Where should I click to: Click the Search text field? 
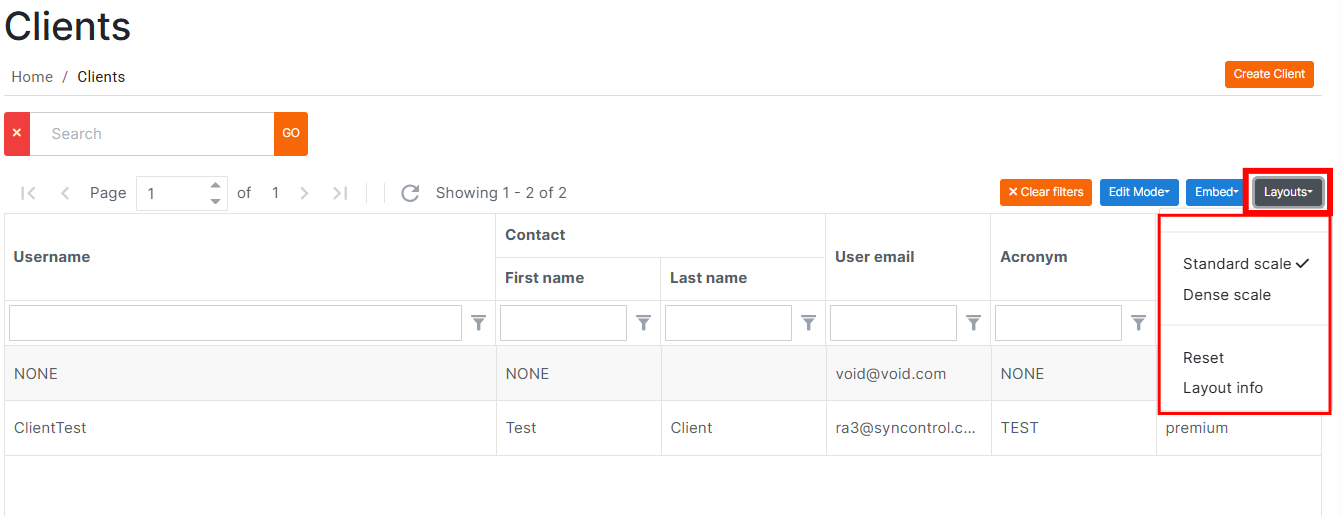152,134
